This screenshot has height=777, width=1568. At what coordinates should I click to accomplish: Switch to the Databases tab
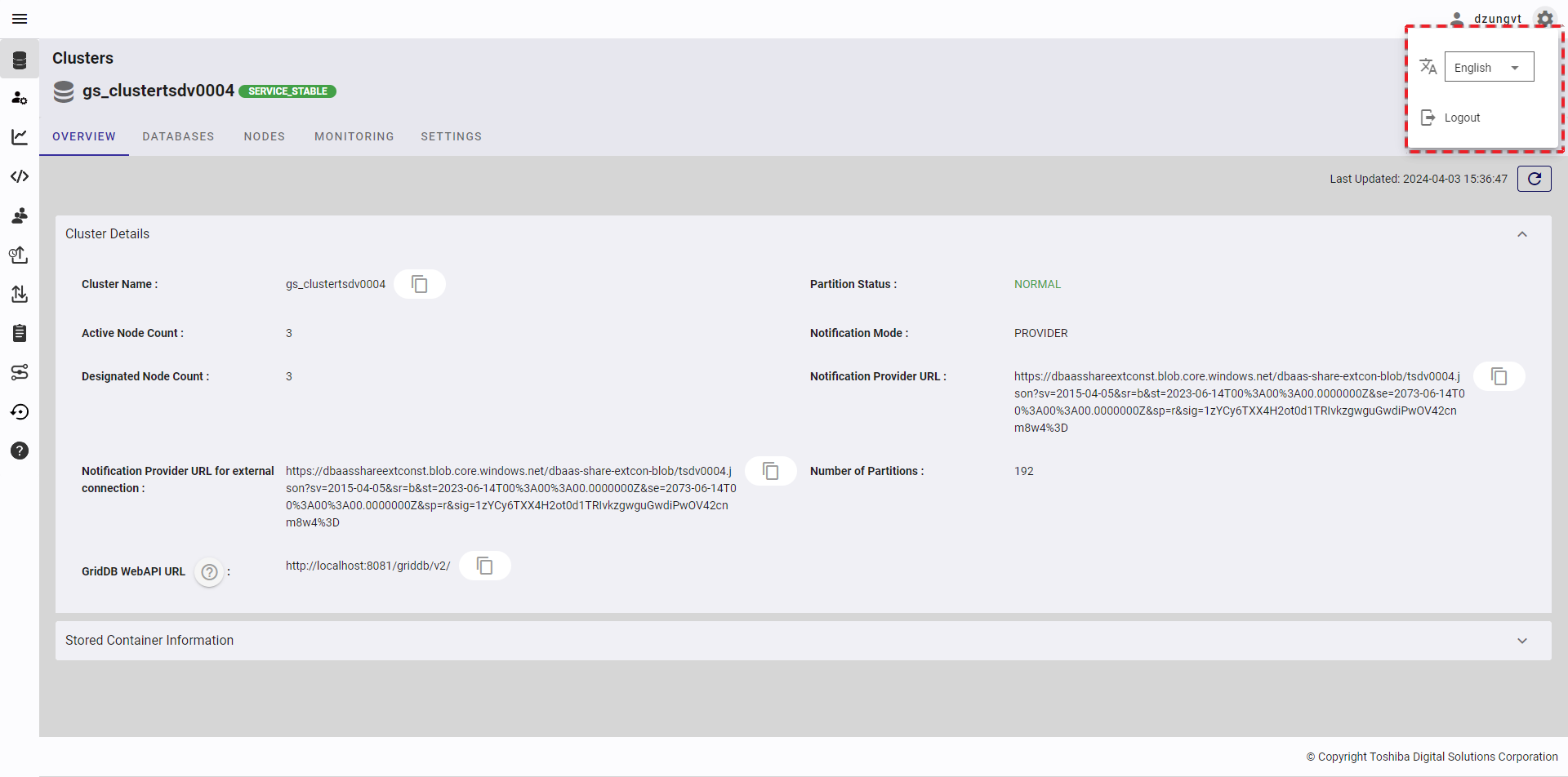click(178, 136)
